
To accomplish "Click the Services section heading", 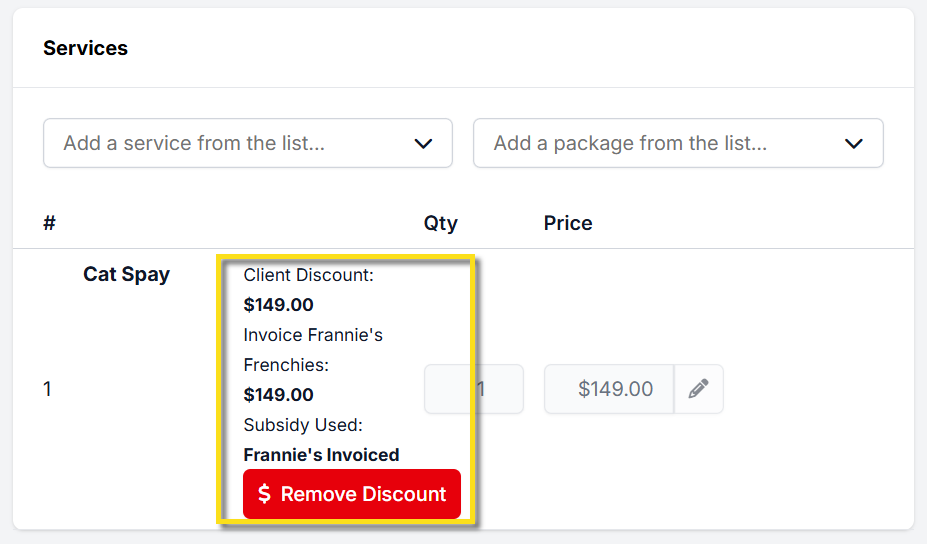I will 85,48.
